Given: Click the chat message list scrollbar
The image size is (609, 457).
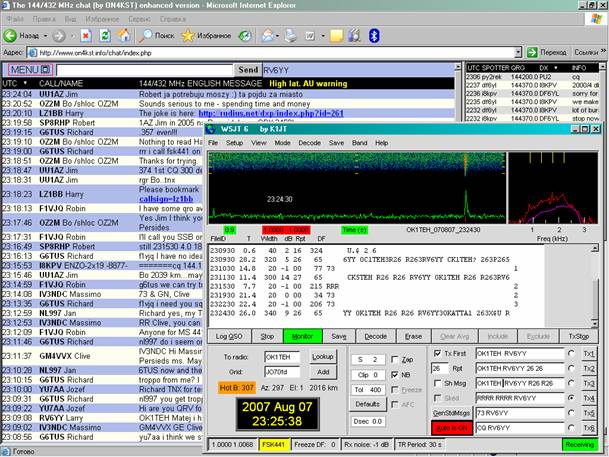Looking at the screenshot, I should click(458, 93).
